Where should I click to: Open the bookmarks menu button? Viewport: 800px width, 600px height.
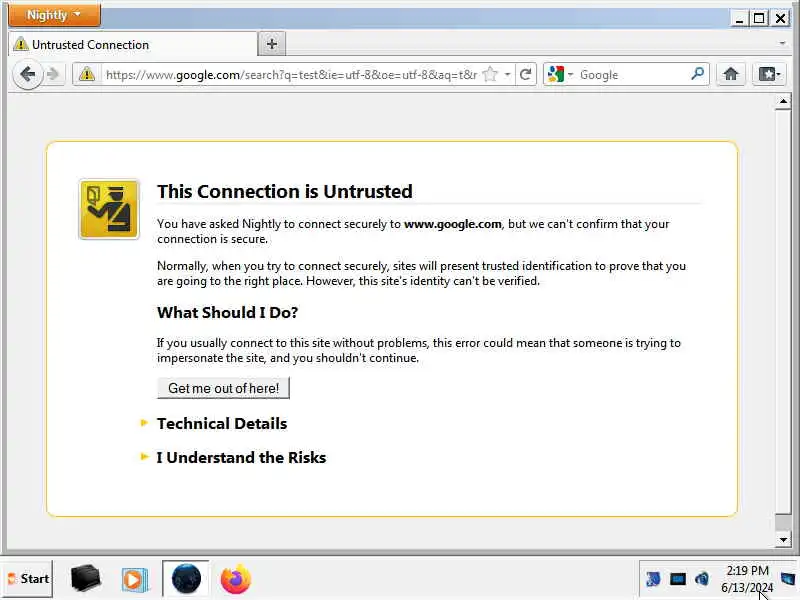[x=768, y=74]
